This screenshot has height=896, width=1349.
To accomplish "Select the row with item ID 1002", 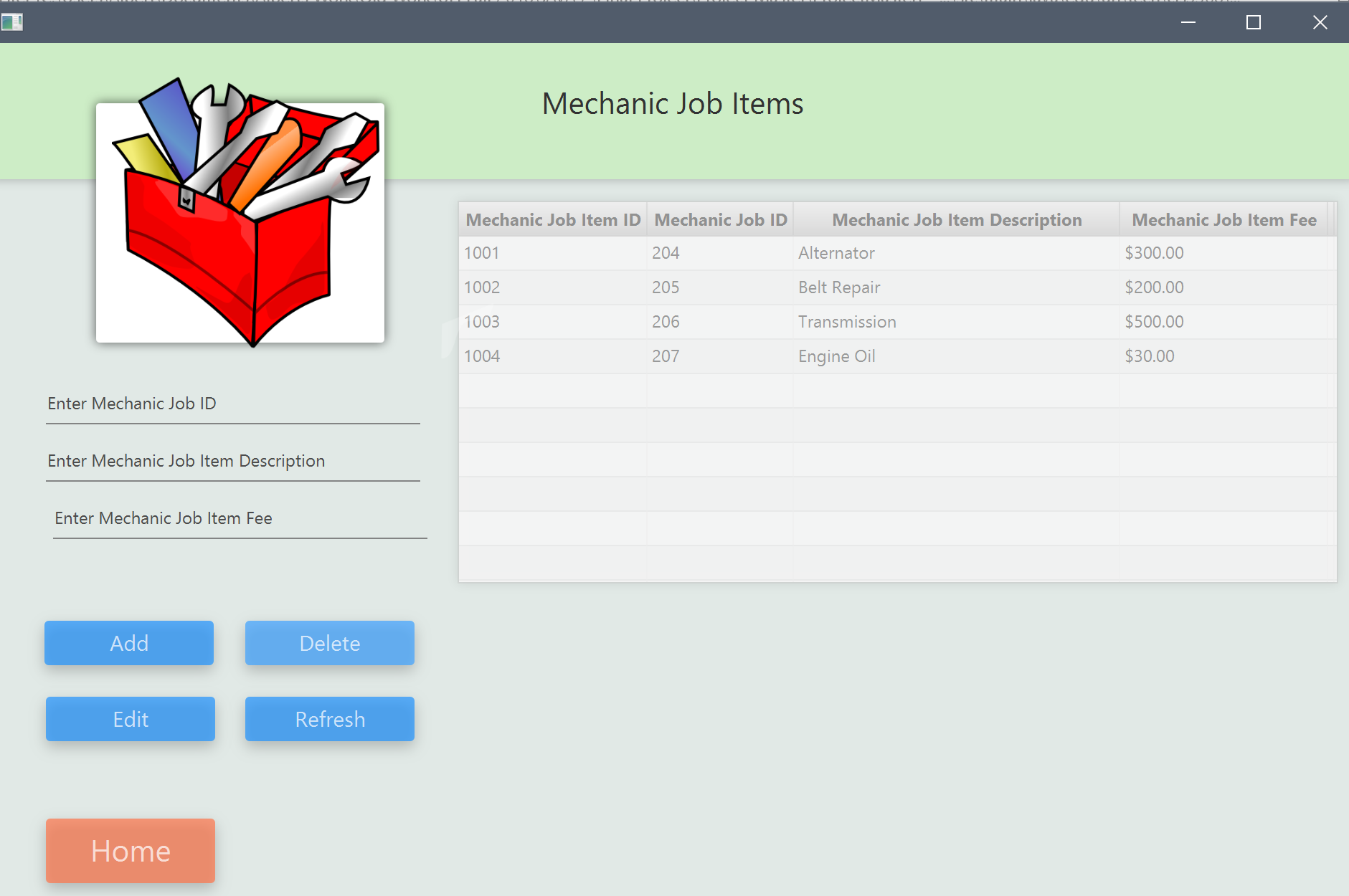I will click(897, 287).
